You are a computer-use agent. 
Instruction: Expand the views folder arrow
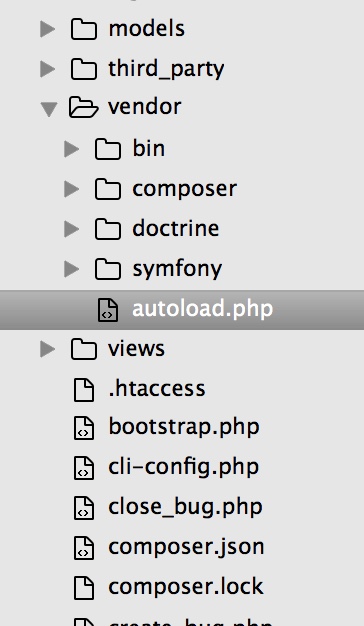[48, 349]
